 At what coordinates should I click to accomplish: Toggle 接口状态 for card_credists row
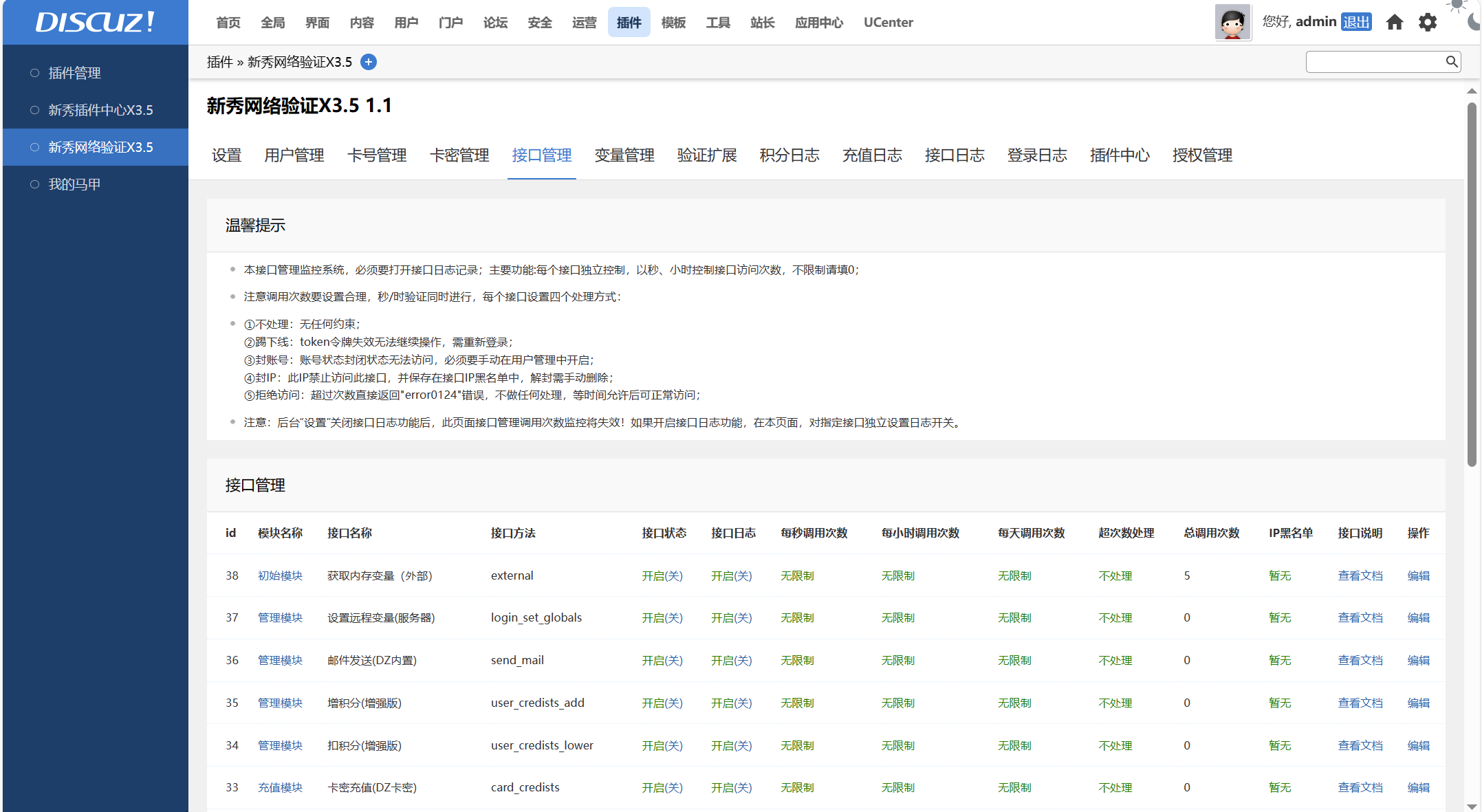pyautogui.click(x=662, y=787)
